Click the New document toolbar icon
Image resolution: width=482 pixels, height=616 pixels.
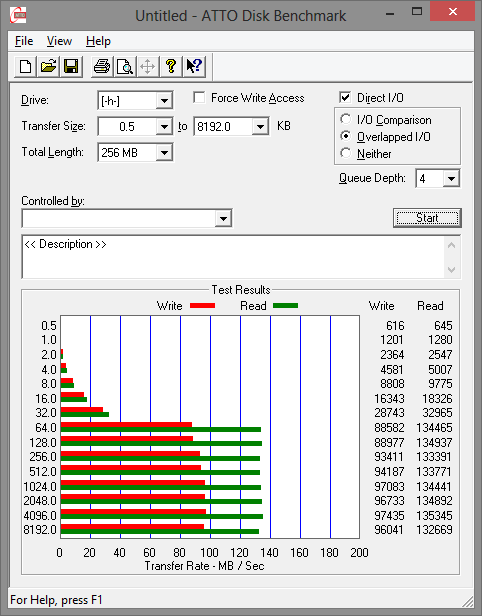click(26, 66)
